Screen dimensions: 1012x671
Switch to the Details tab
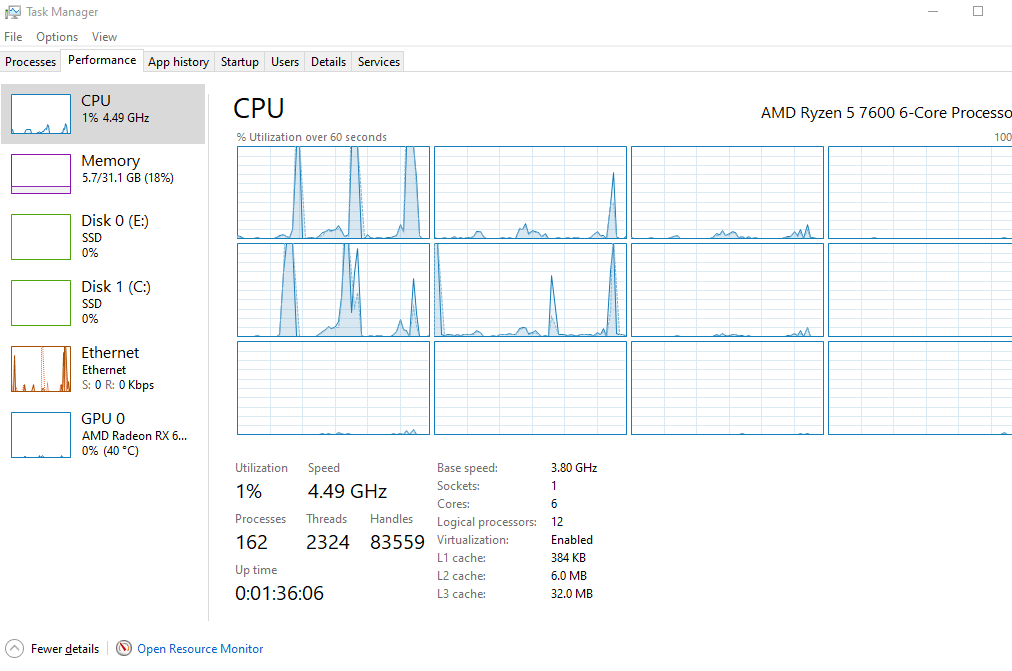point(328,62)
